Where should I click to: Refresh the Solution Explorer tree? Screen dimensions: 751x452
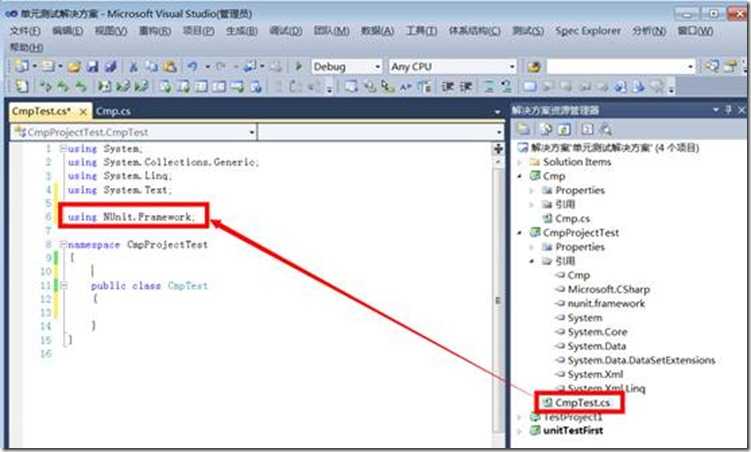565,129
